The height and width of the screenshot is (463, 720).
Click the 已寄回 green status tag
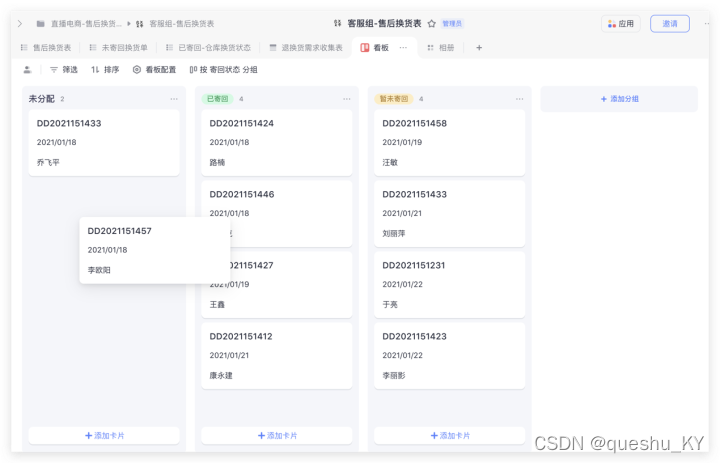point(218,99)
